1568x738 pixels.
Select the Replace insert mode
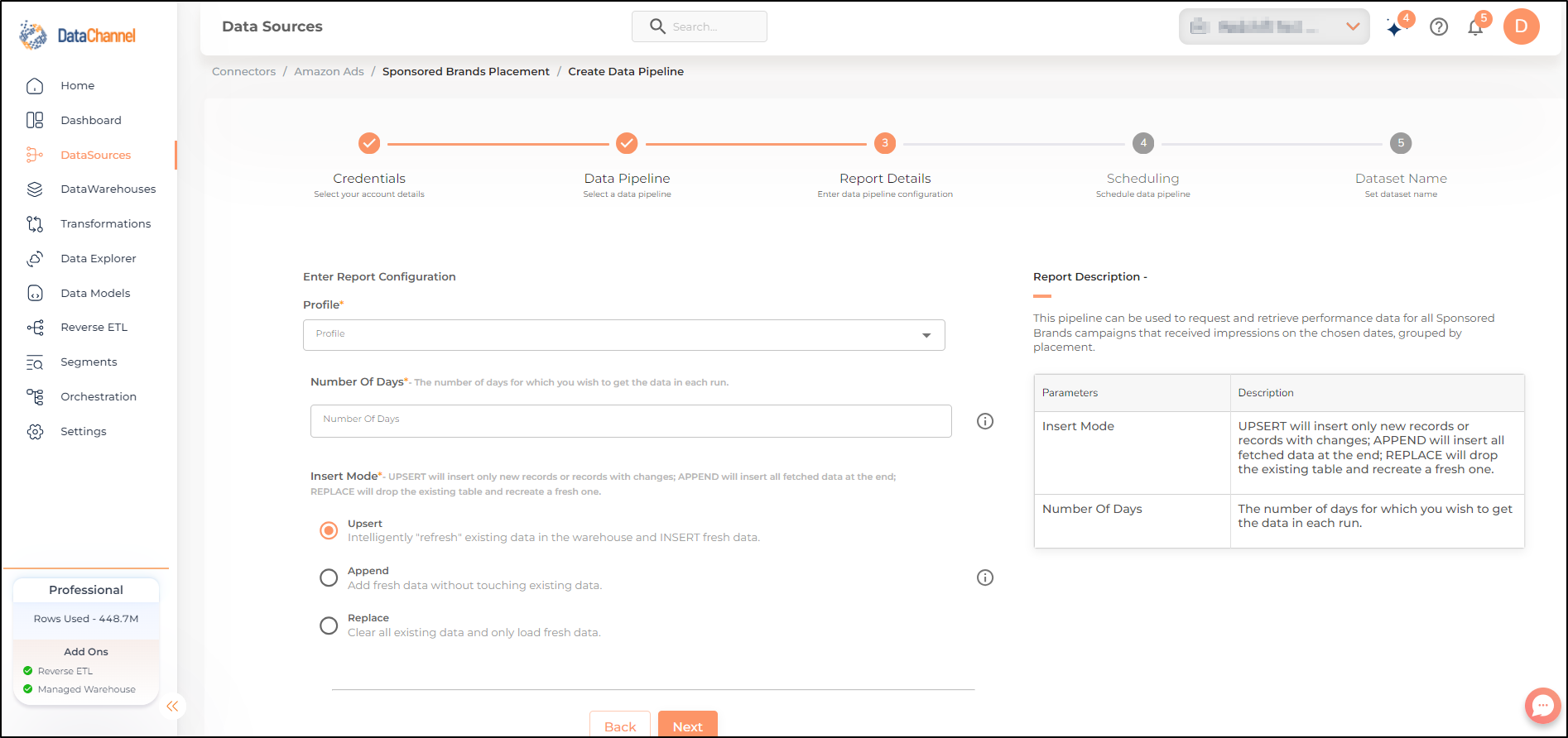(x=329, y=625)
